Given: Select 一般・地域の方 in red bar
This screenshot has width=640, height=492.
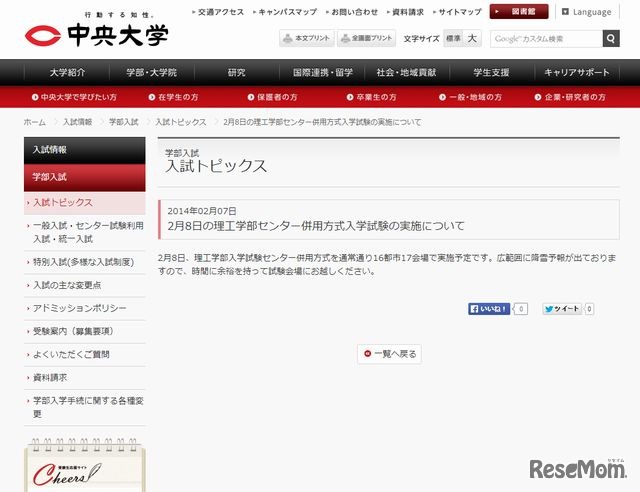Looking at the screenshot, I should (470, 97).
